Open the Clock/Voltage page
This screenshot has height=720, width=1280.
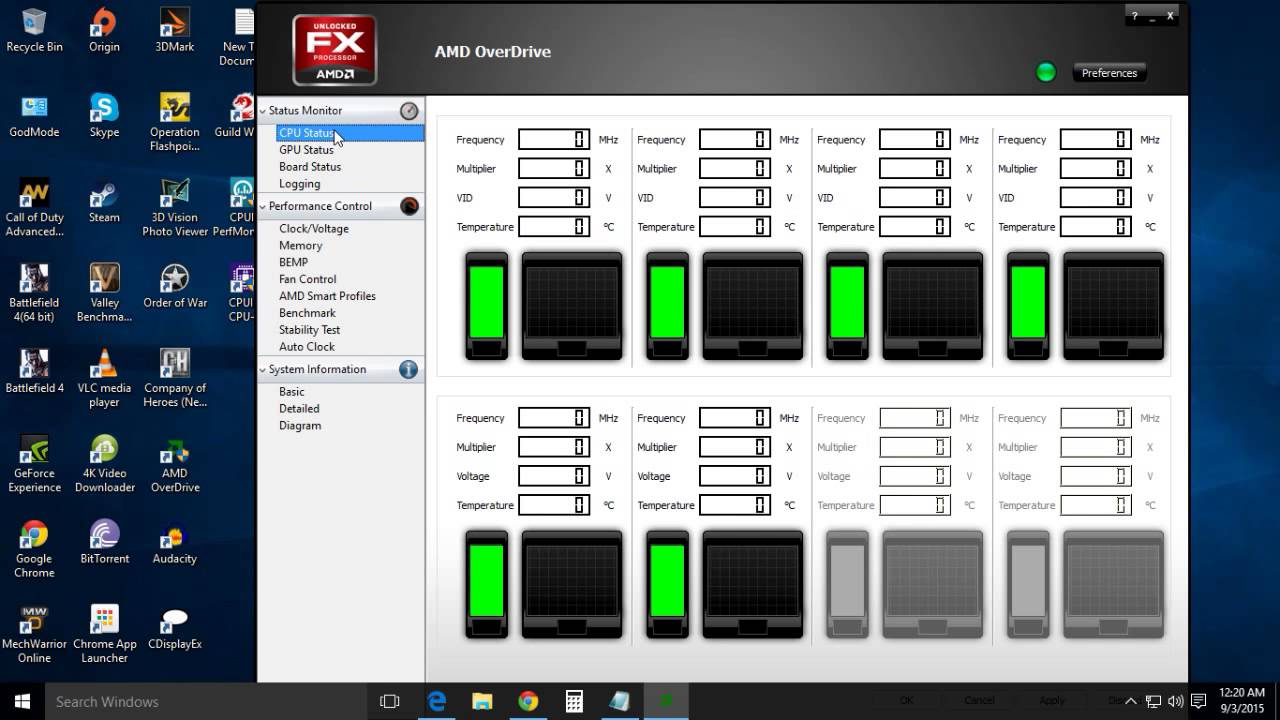click(314, 229)
